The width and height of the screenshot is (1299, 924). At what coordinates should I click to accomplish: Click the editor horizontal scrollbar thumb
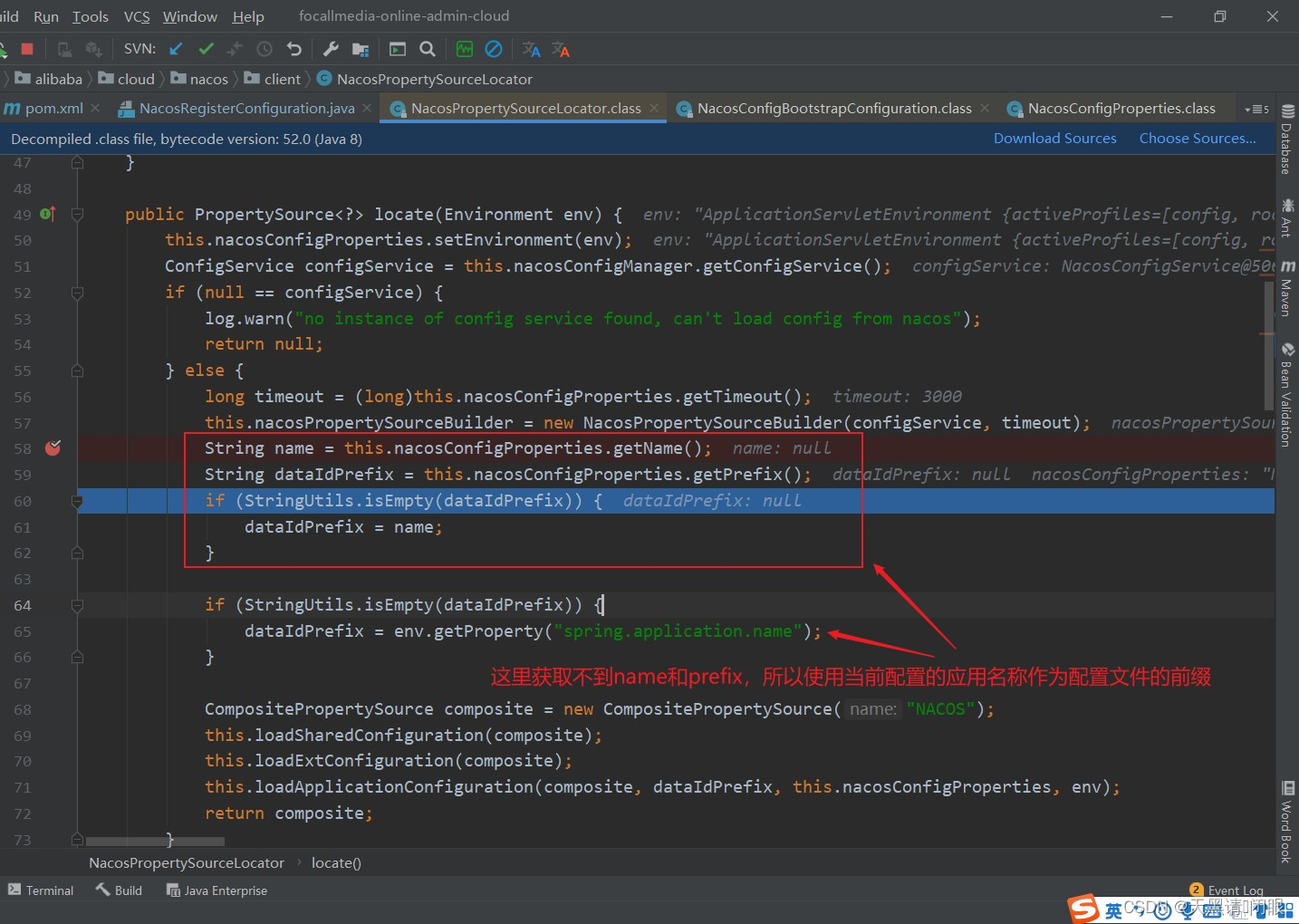coord(155,842)
